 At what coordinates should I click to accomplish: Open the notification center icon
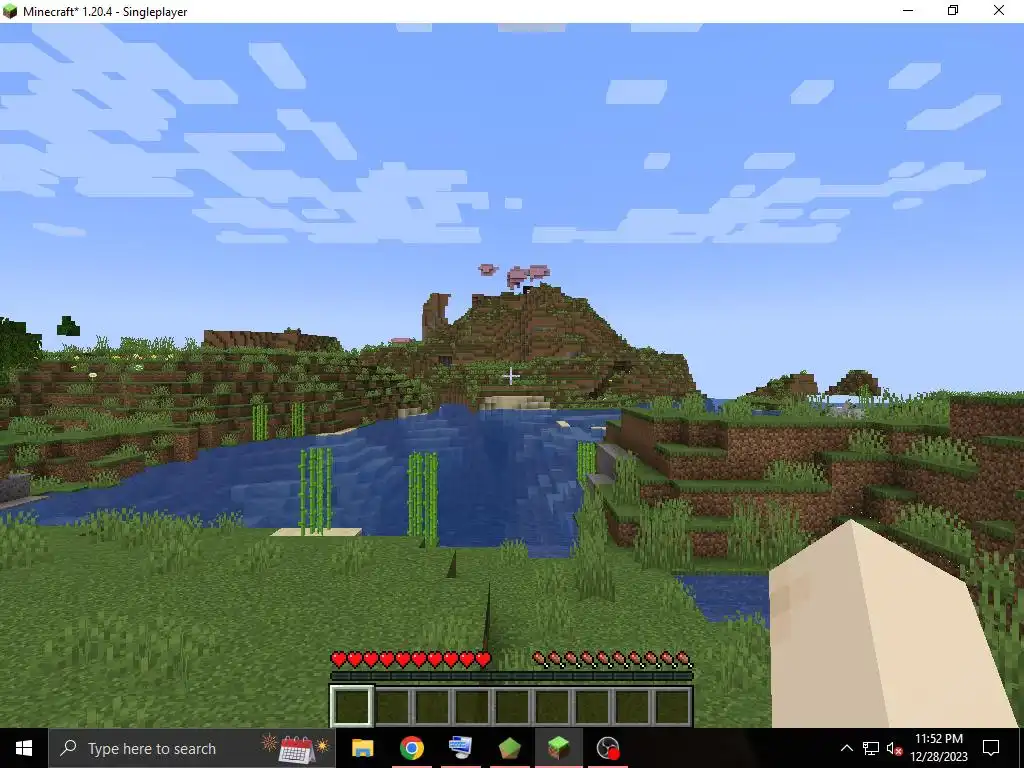point(991,748)
